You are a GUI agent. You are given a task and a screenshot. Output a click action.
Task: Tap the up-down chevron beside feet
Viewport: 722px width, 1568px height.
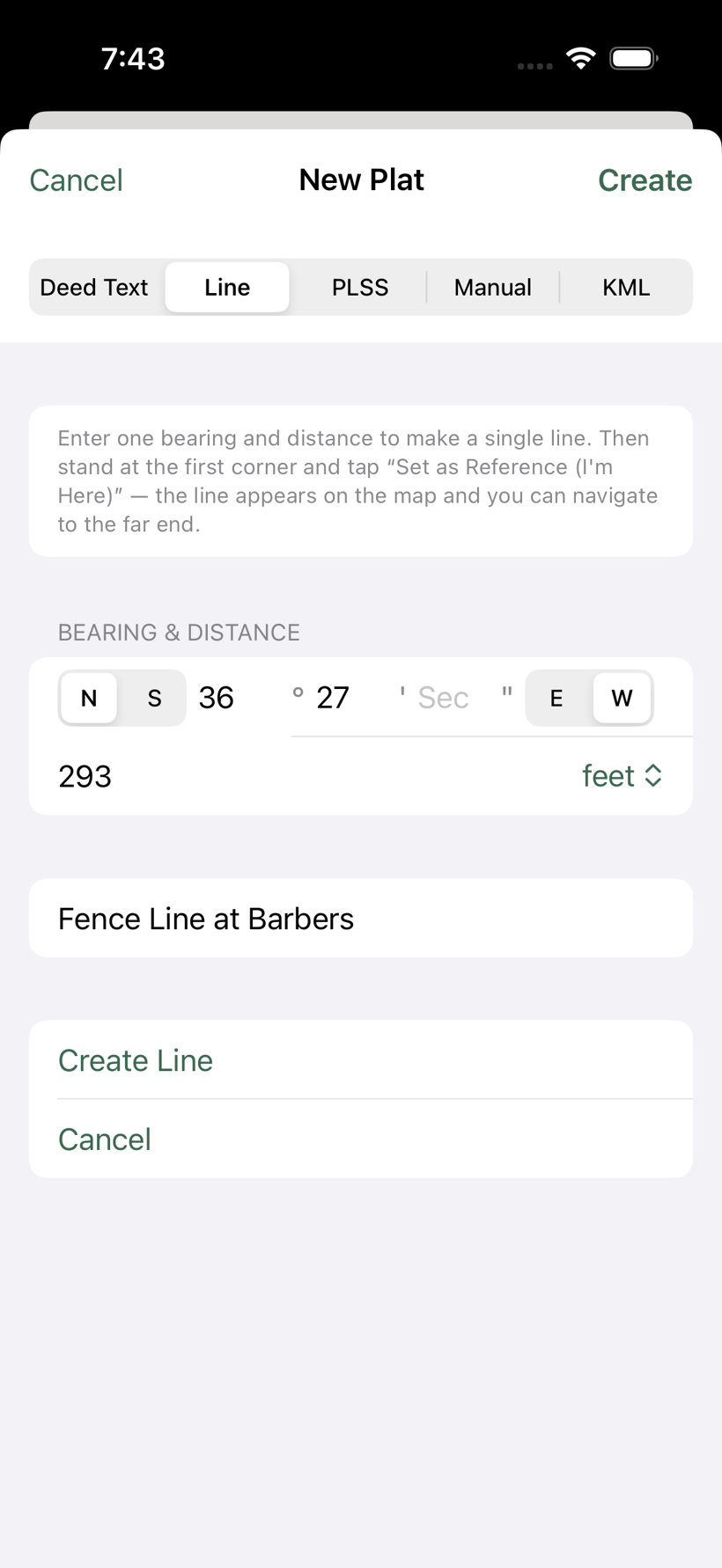[x=653, y=775]
